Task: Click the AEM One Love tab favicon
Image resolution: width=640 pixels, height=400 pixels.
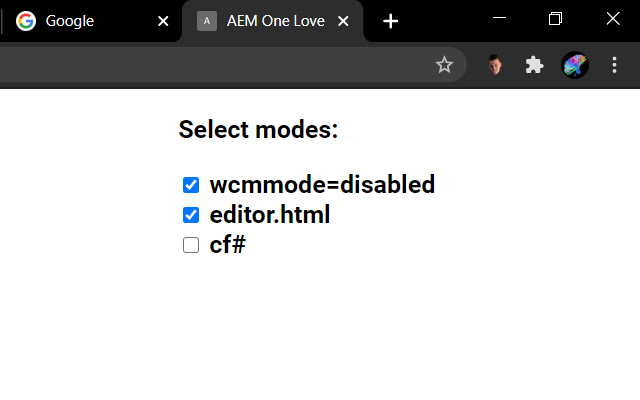Action: tap(207, 21)
